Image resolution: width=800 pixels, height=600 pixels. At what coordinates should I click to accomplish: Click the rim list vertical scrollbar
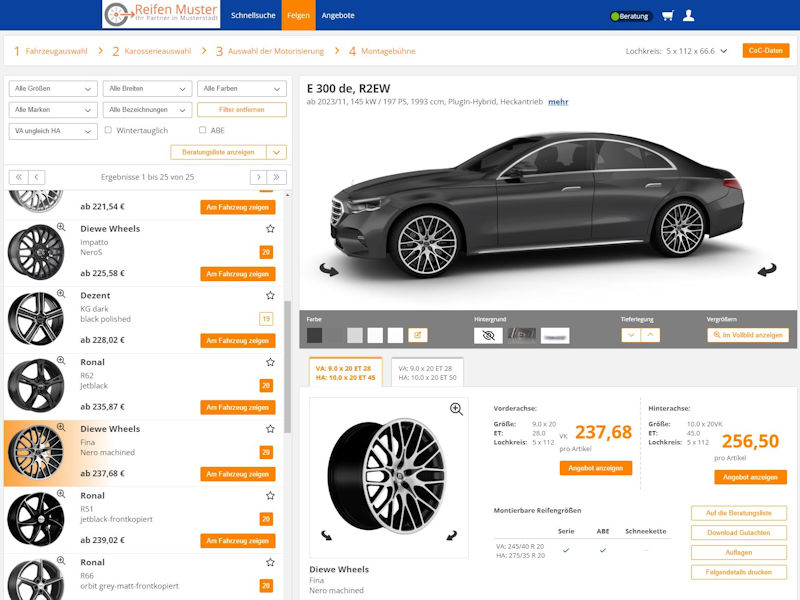coord(287,367)
